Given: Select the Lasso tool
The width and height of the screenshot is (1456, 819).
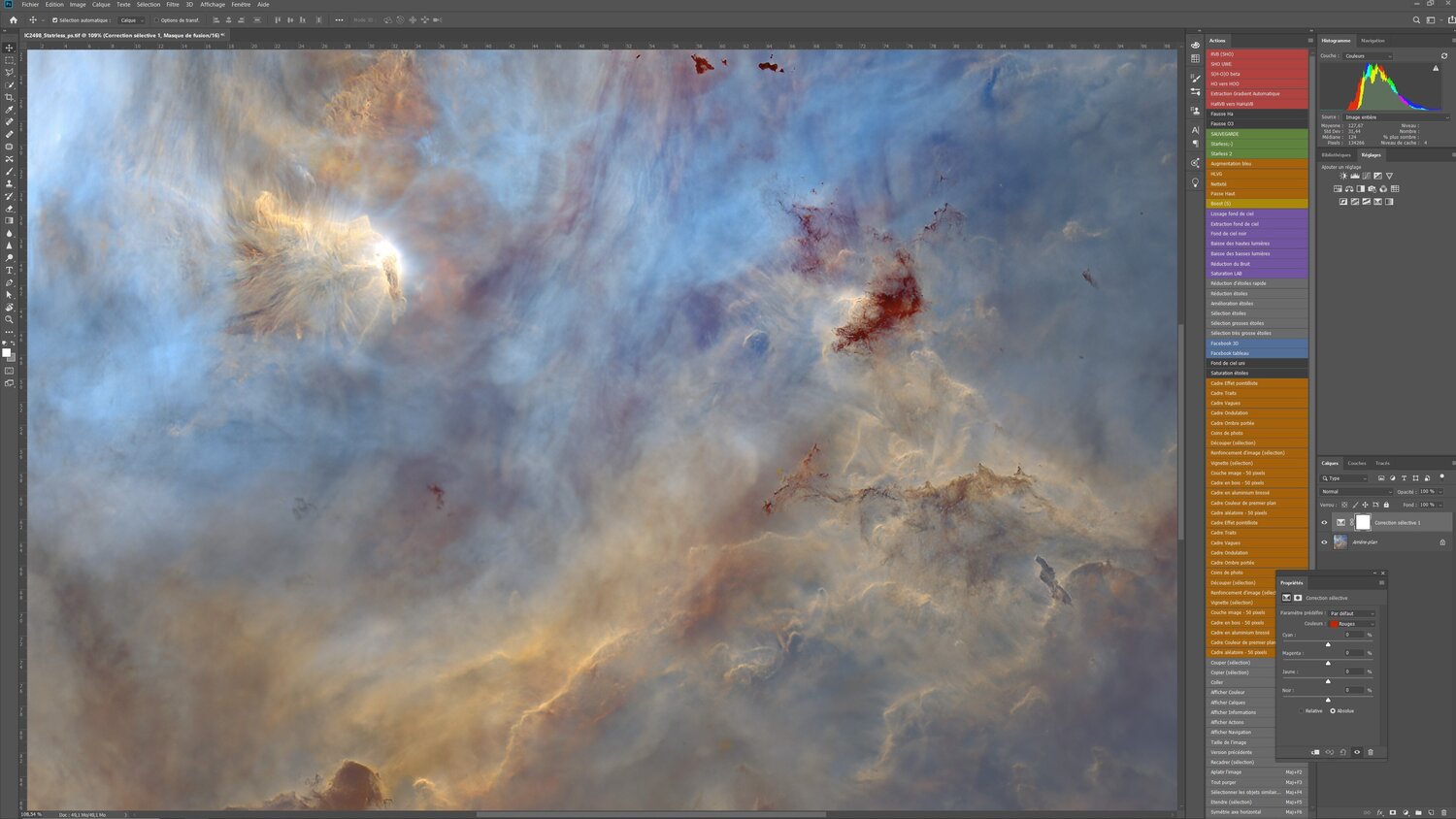Looking at the screenshot, I should 10,72.
